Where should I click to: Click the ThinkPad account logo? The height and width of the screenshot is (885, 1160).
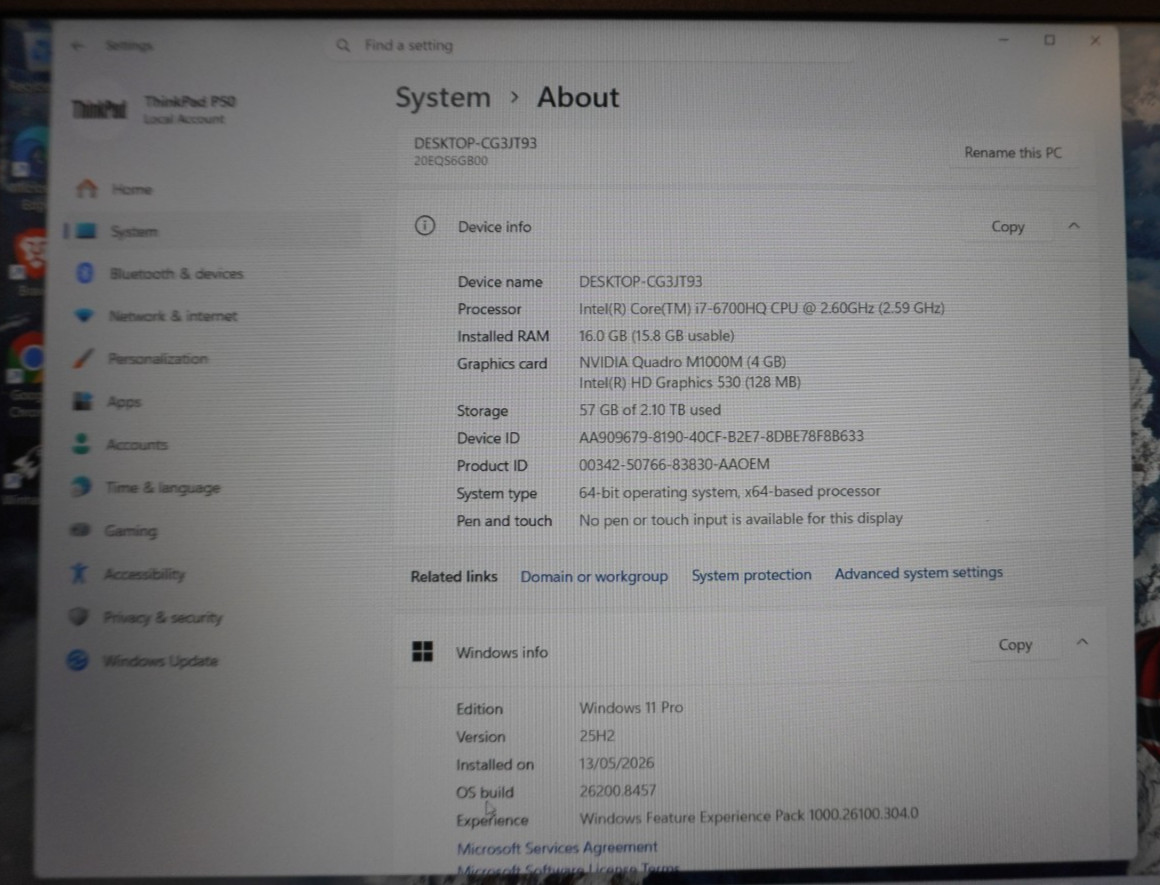click(99, 110)
